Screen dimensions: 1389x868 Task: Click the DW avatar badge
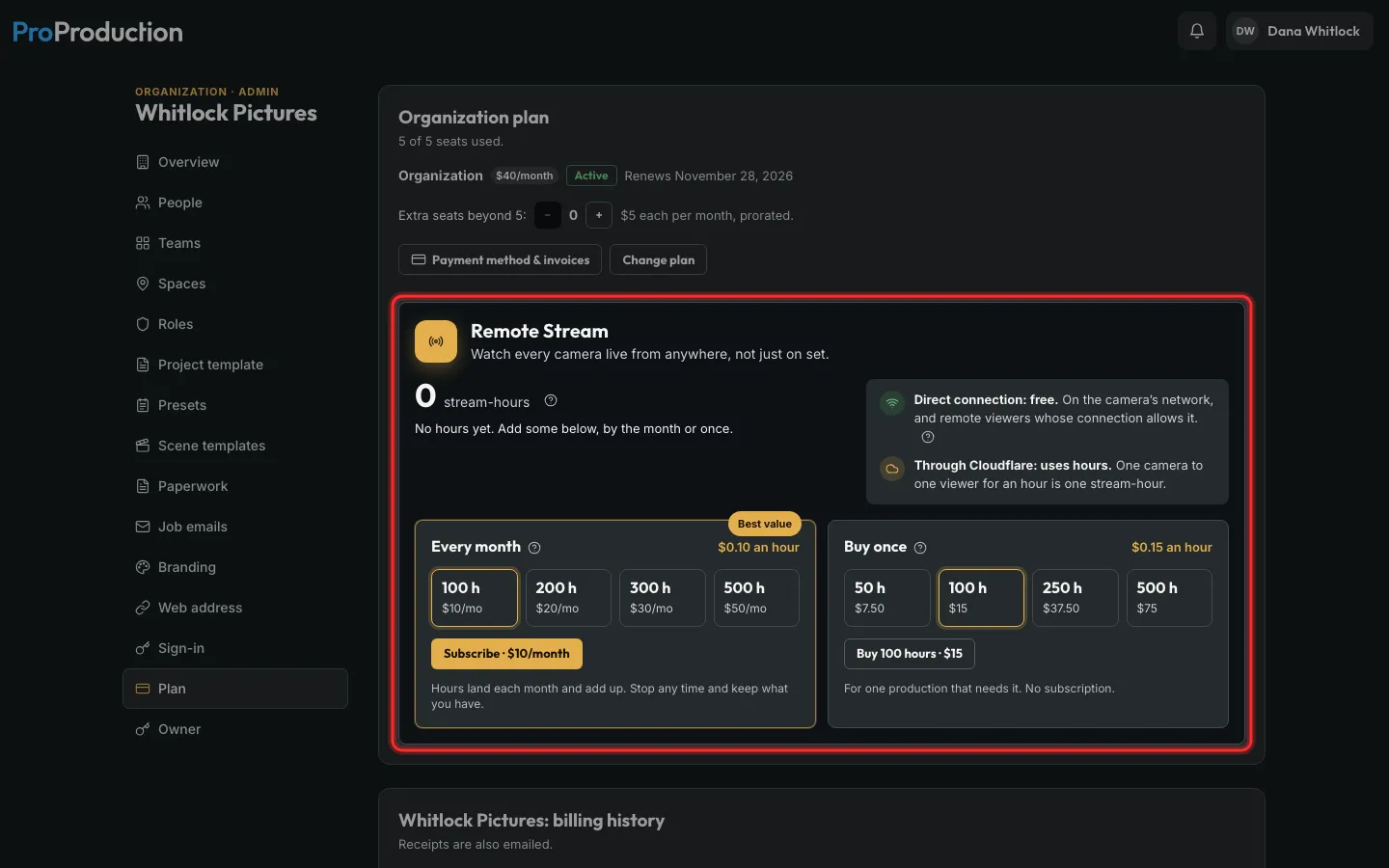pos(1245,31)
